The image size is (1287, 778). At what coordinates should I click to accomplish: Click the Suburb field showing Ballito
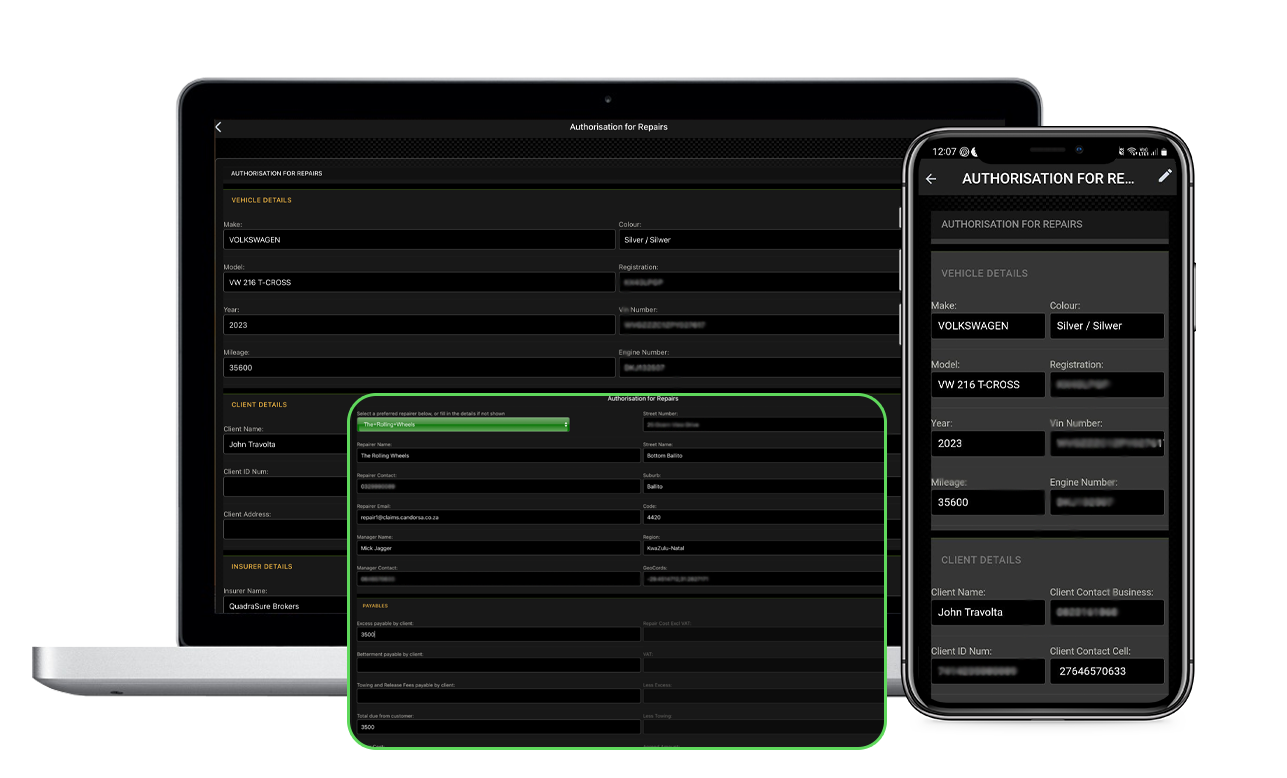(762, 486)
